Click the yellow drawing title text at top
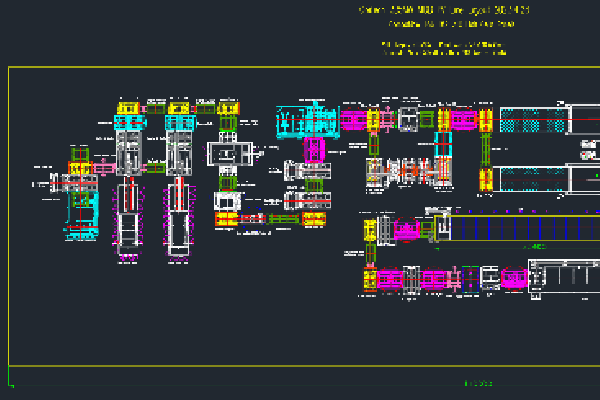Screen dimensions: 600x400 (443, 10)
